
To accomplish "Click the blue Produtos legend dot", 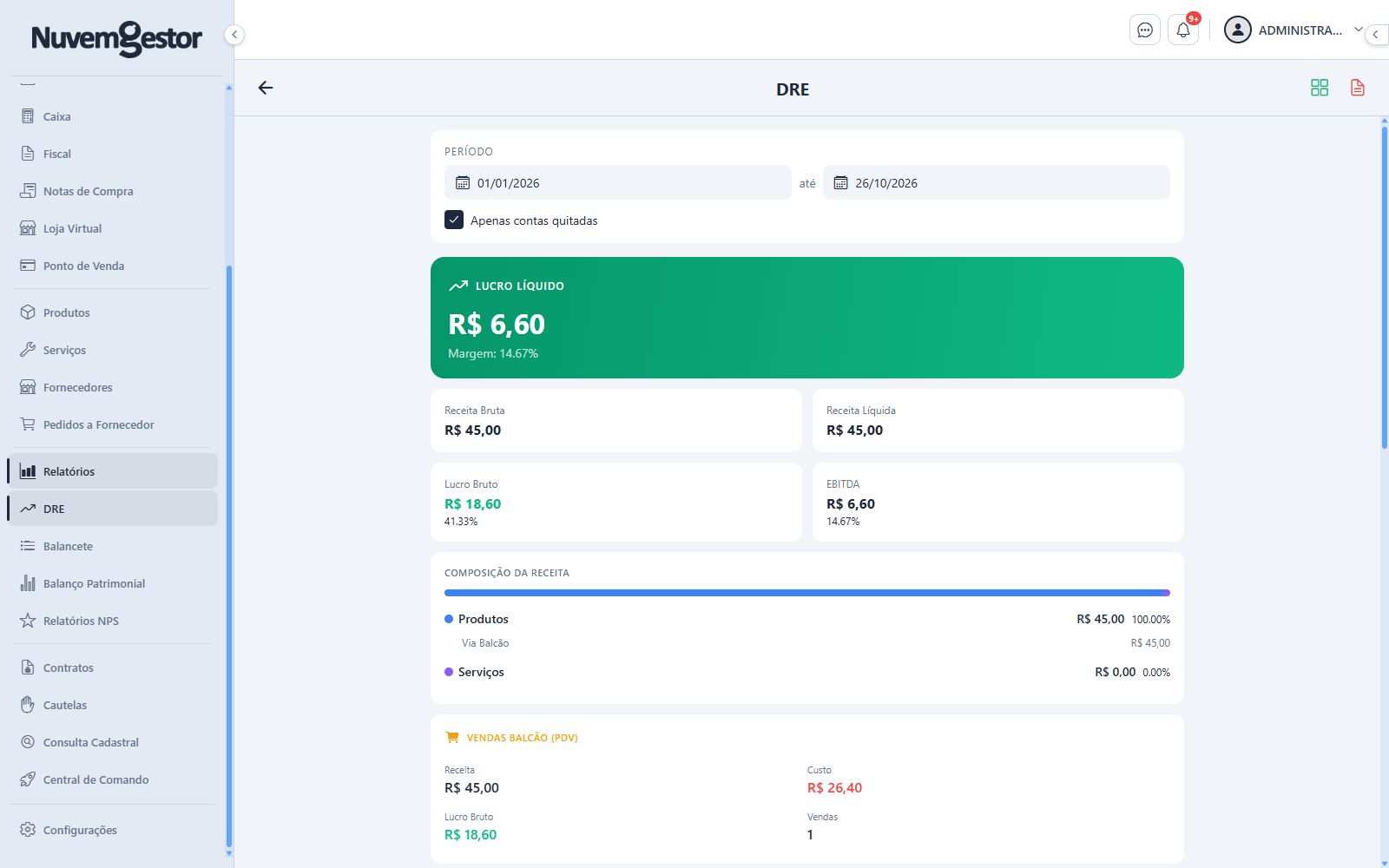I will tap(449, 619).
